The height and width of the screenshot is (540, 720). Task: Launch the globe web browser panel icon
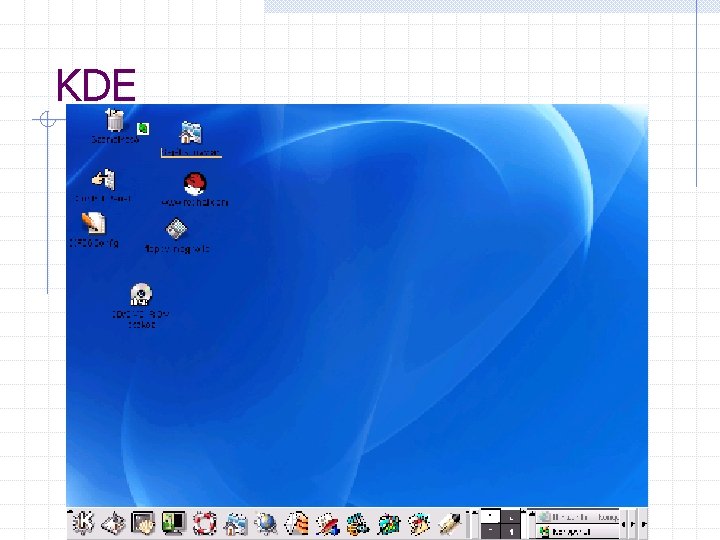(x=266, y=523)
